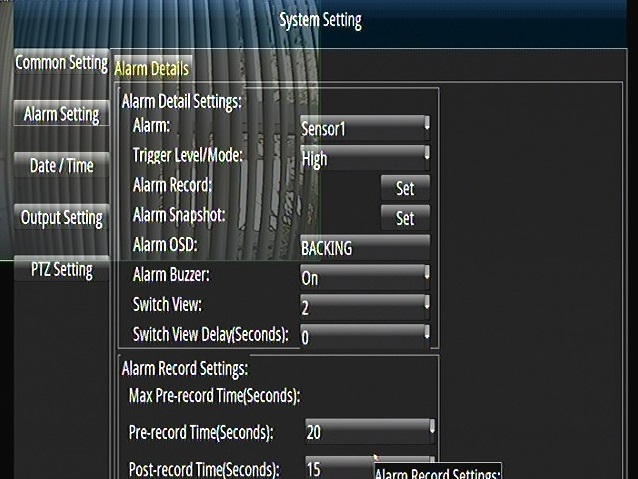Click the Switch View Delay(Seconds) label
The width and height of the screenshot is (638, 479).
point(211,335)
